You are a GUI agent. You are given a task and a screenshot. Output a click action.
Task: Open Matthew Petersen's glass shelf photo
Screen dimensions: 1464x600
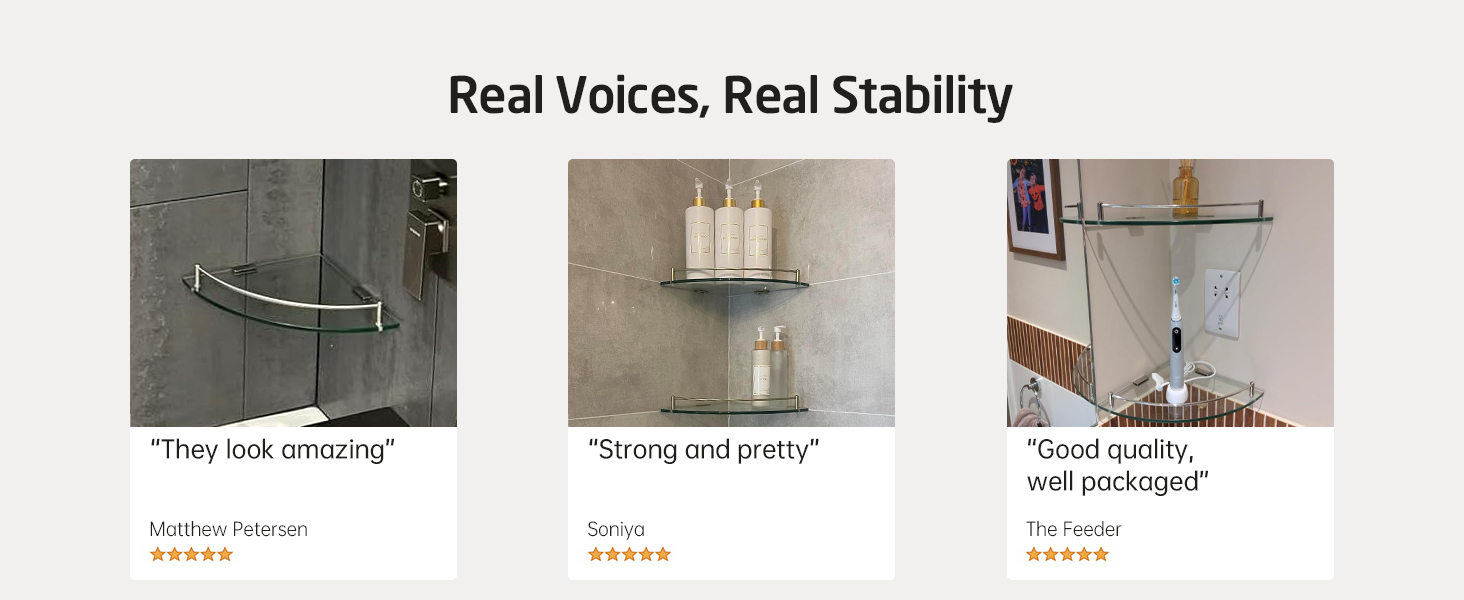pyautogui.click(x=293, y=292)
